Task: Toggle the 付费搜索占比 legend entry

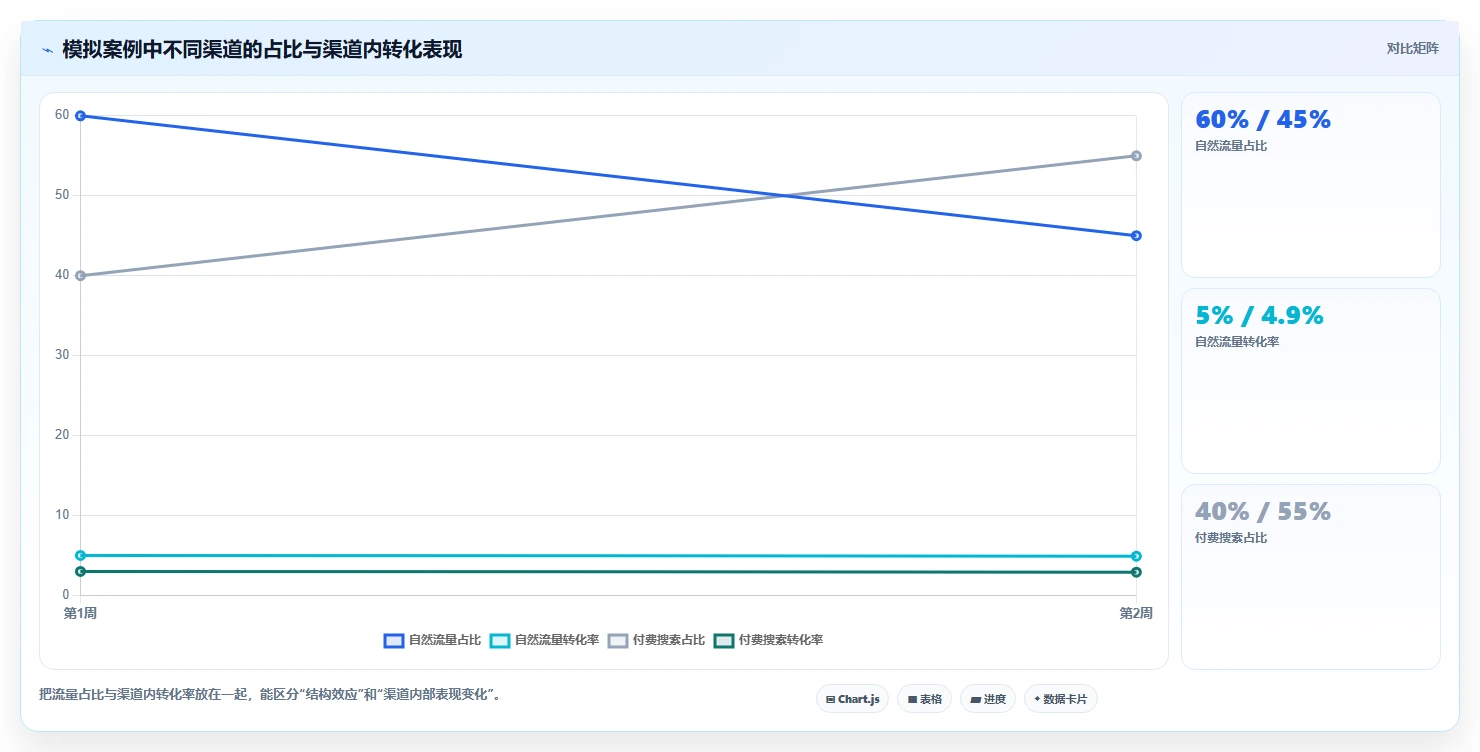Action: [x=656, y=640]
